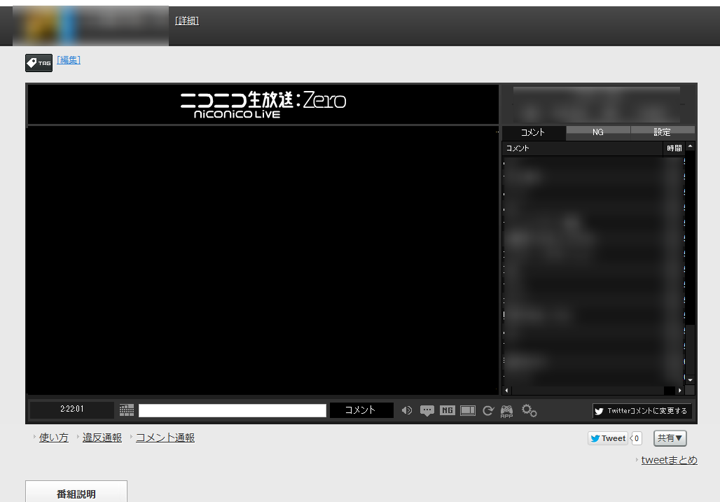The image size is (720, 502).
Task: Open the コメント通報 link
Action: 165,438
